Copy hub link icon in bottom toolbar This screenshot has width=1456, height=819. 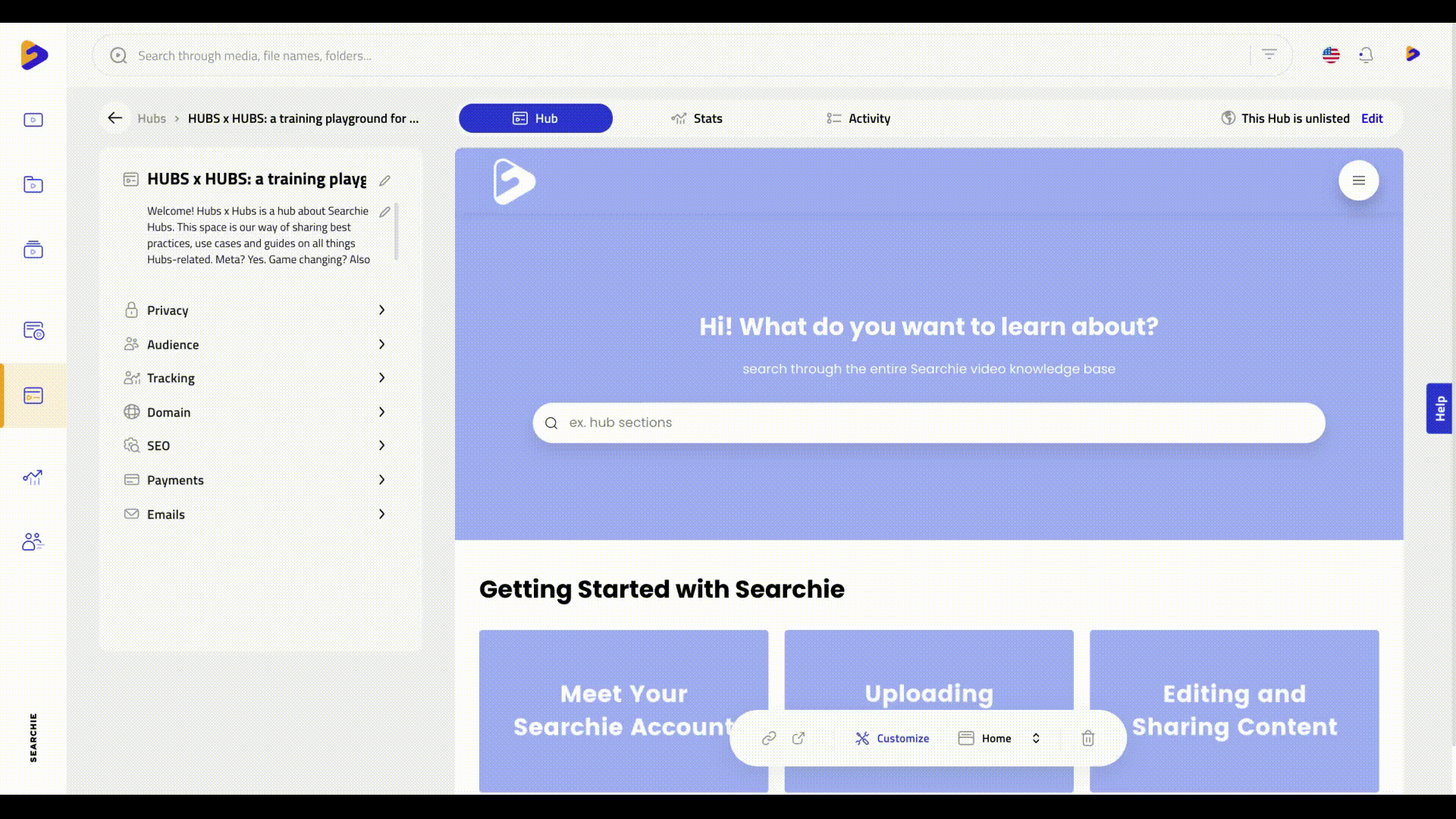[x=769, y=738]
